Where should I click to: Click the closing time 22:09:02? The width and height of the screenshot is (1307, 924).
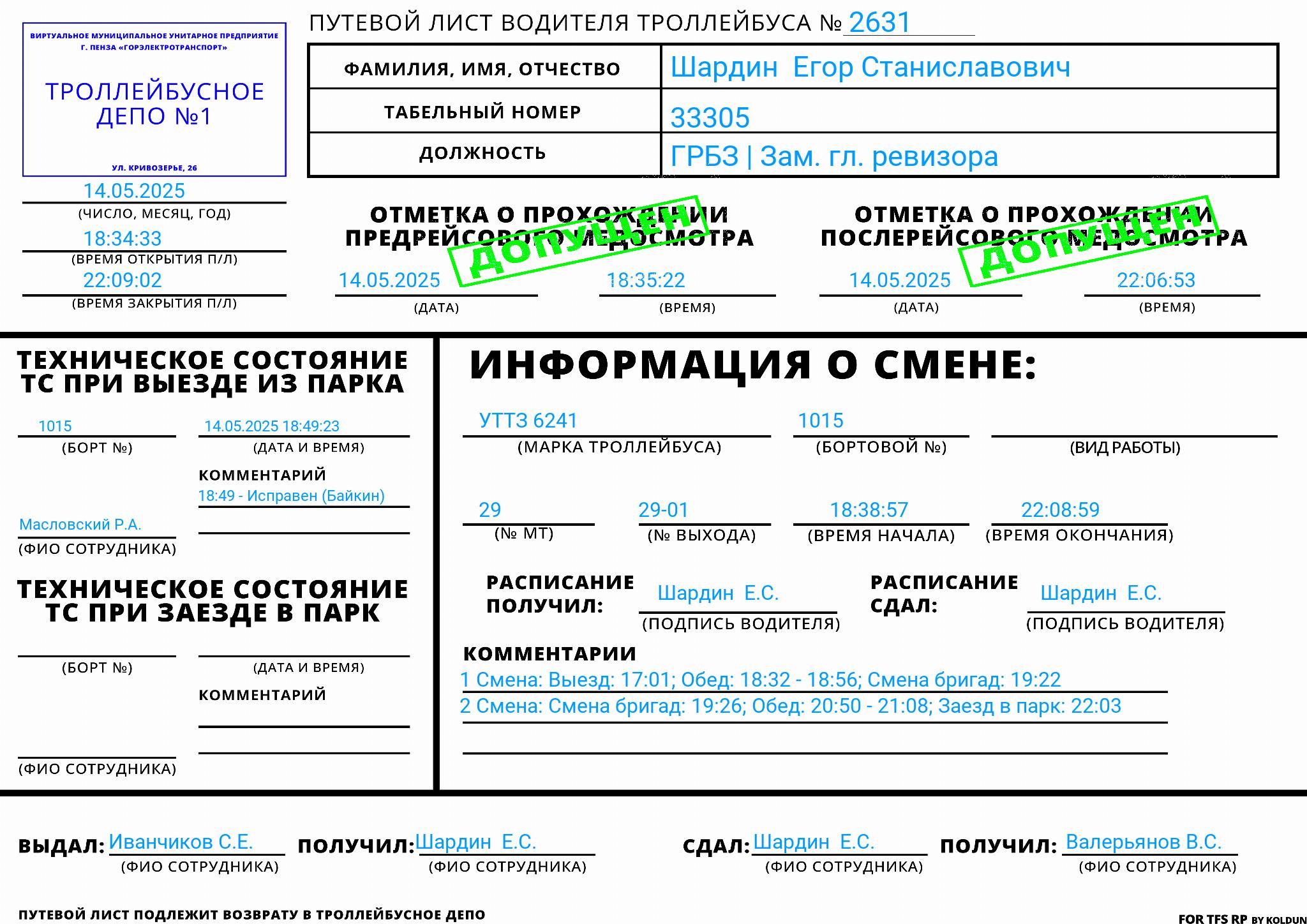point(123,280)
